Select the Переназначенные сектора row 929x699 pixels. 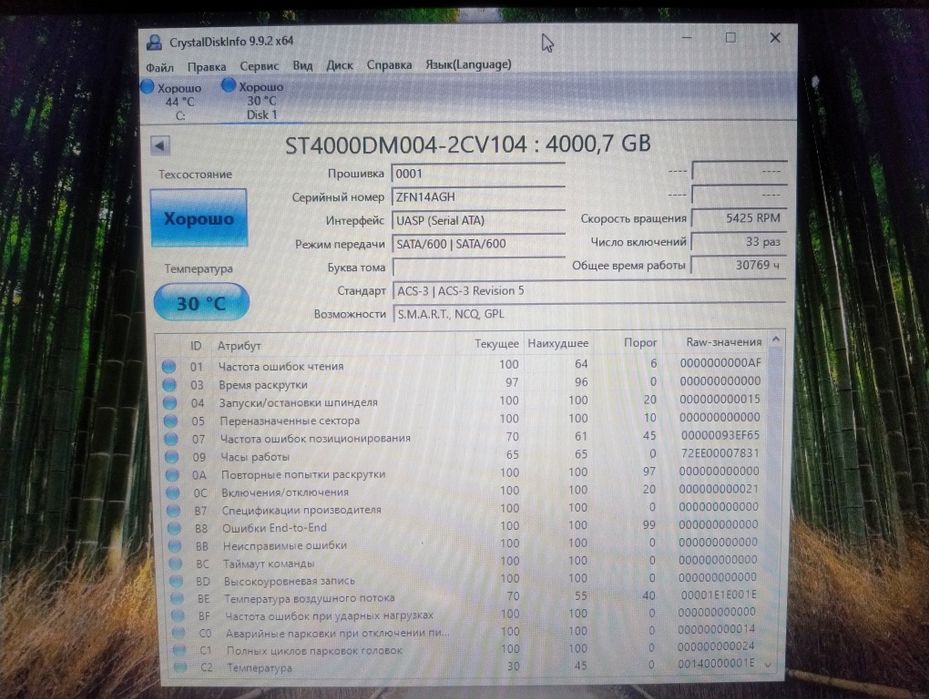[x=462, y=419]
